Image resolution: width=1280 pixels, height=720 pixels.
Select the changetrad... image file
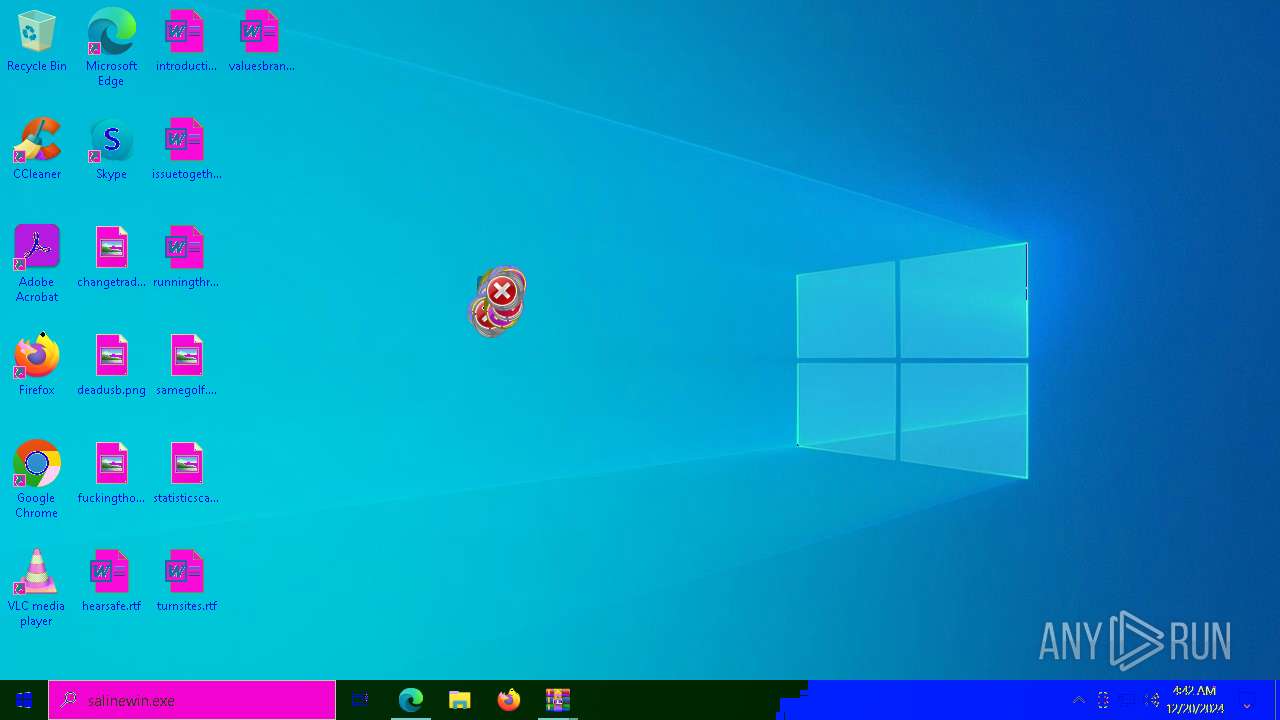[x=111, y=257]
